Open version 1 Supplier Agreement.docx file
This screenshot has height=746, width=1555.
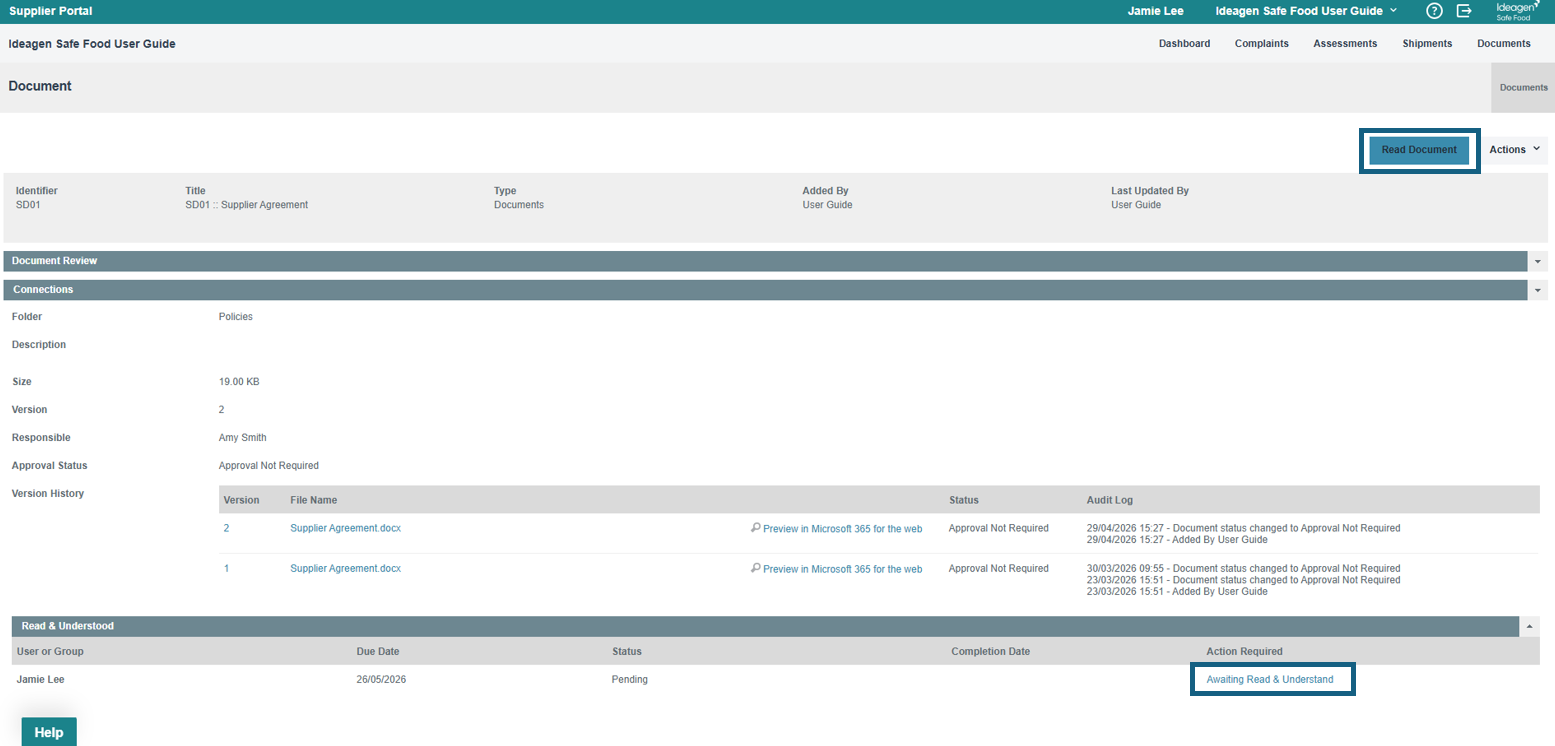click(x=345, y=568)
